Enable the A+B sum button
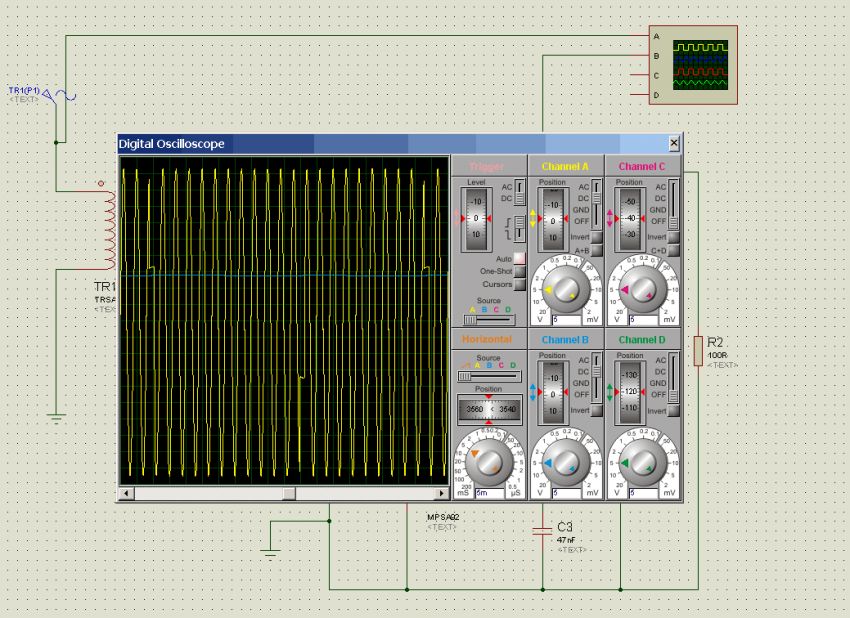This screenshot has height=618, width=850. pos(596,252)
